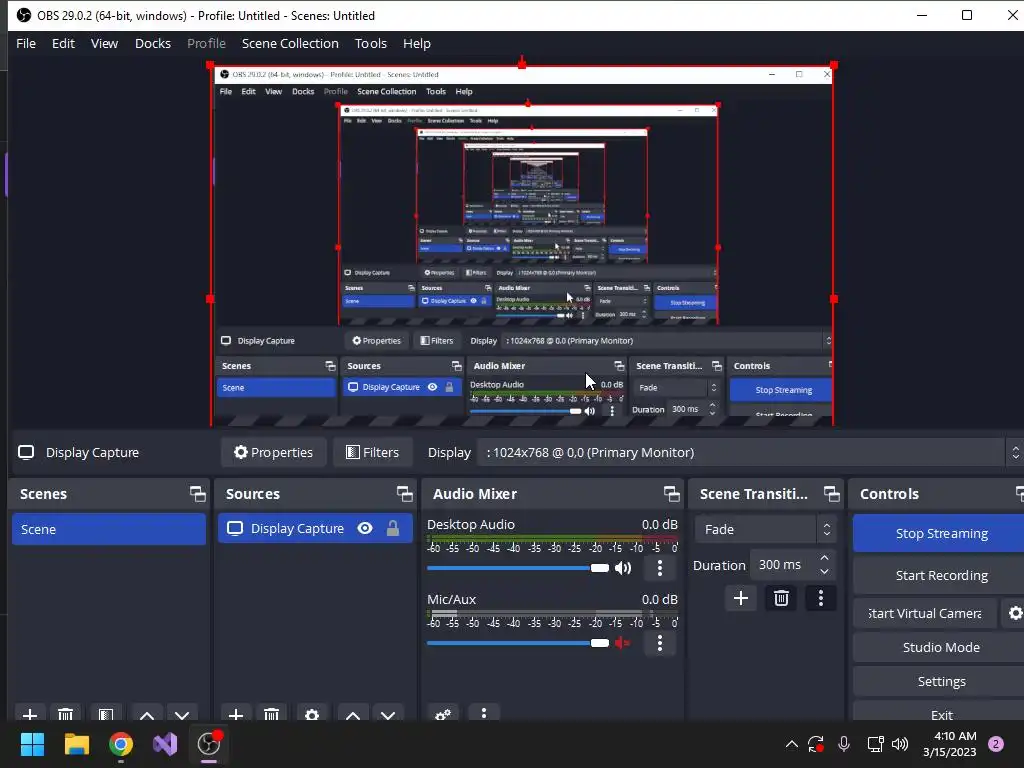
Task: Add a new source with plus
Action: [x=236, y=714]
